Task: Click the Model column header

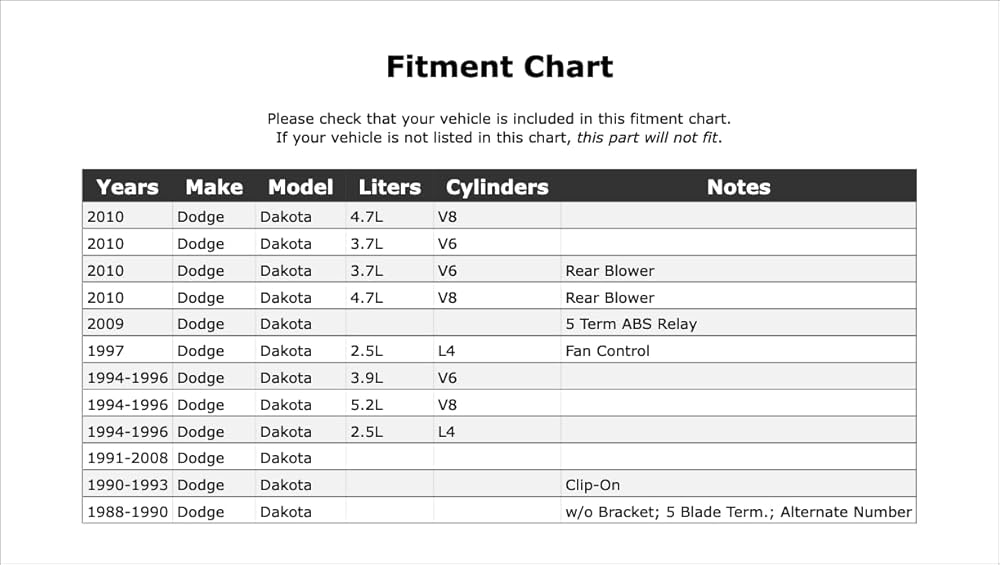Action: point(300,187)
